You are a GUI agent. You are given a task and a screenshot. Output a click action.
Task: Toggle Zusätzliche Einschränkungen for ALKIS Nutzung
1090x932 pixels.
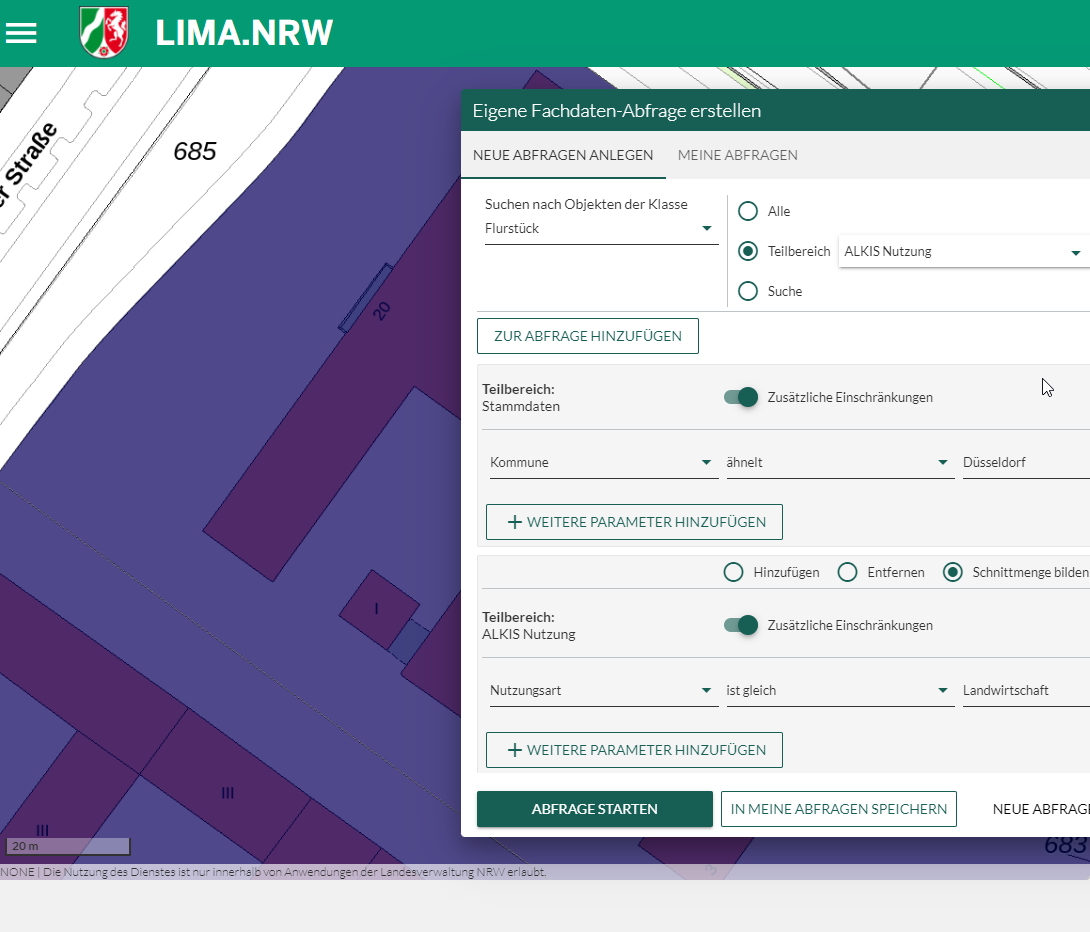[740, 624]
